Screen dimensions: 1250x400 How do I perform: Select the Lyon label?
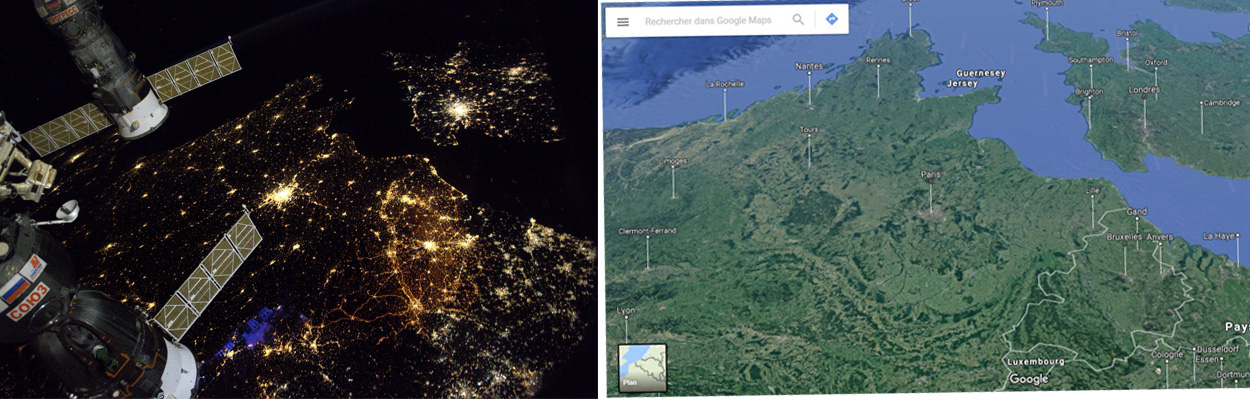[626, 310]
